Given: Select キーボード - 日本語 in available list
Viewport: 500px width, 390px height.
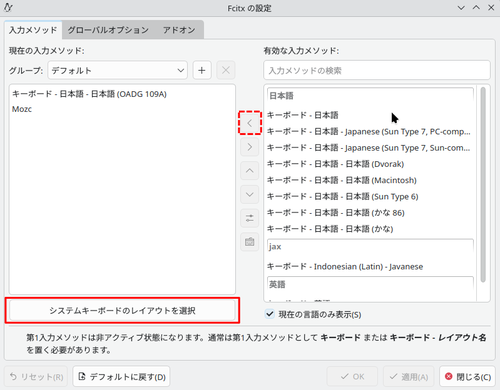Looking at the screenshot, I should pos(370,115).
